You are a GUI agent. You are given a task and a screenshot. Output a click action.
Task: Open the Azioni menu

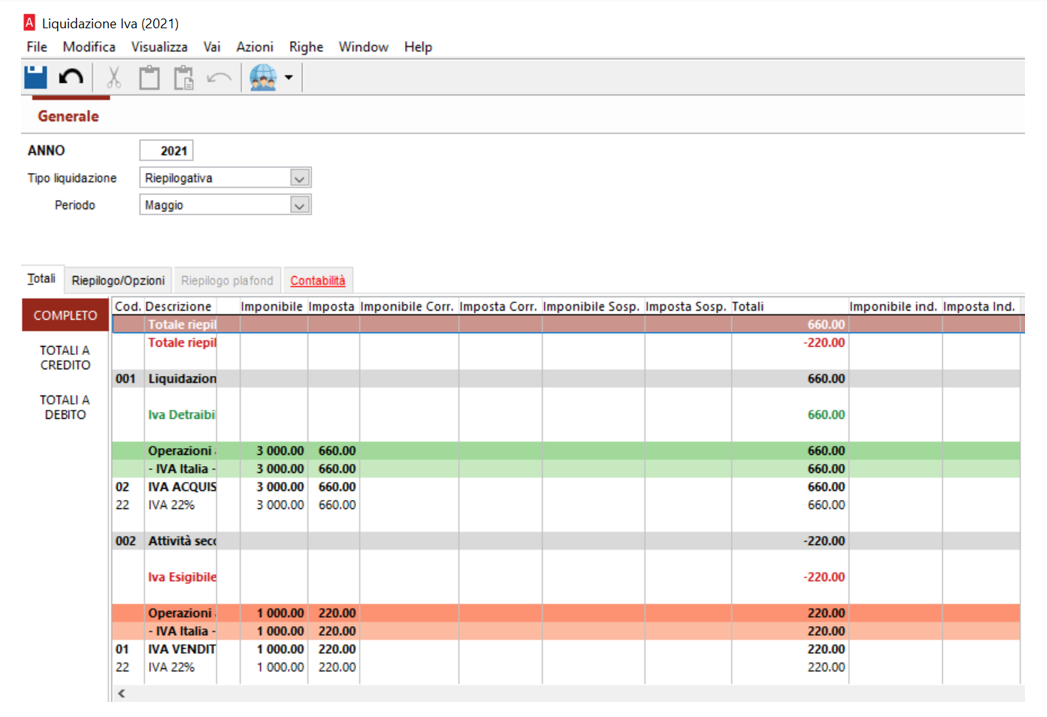pyautogui.click(x=254, y=47)
